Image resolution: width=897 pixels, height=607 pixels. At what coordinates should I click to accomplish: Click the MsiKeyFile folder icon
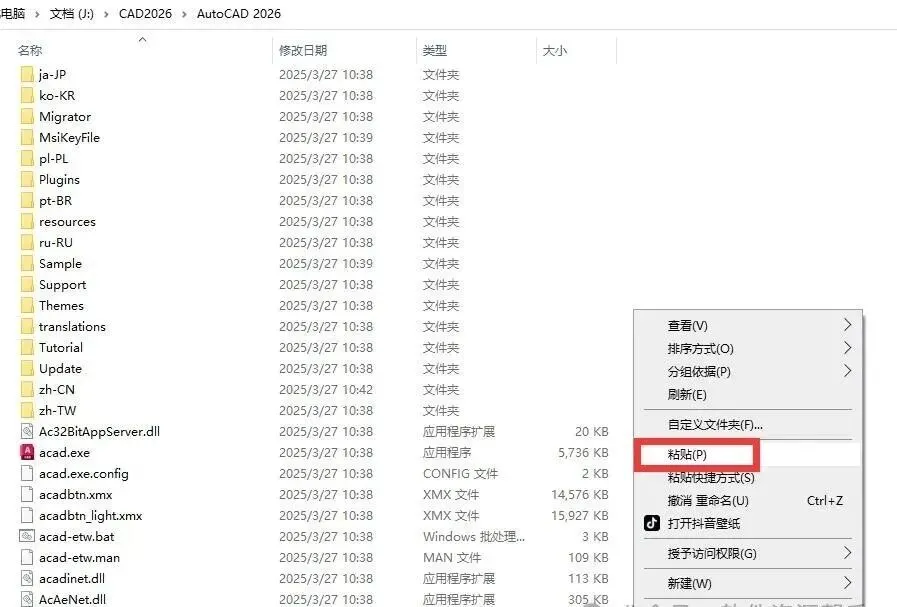[27, 137]
